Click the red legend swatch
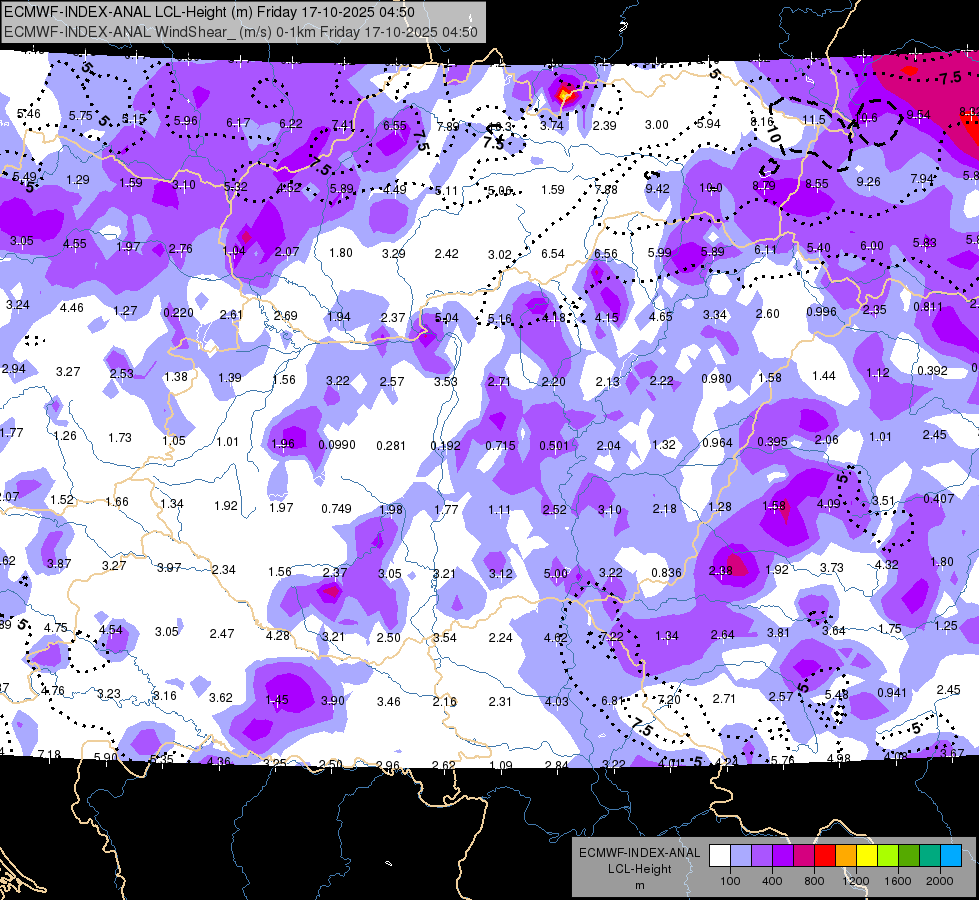 (825, 856)
